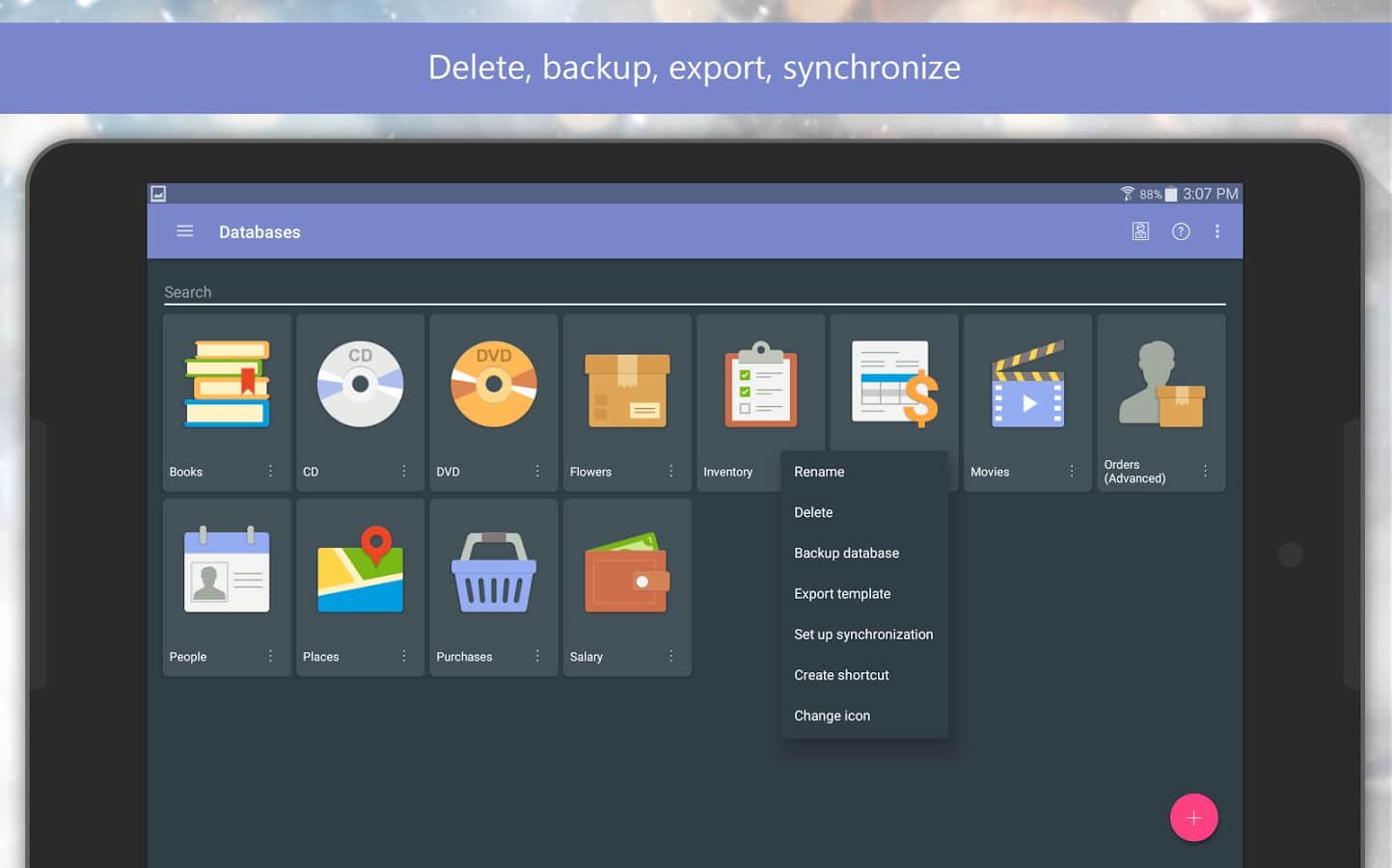Open the Purchases basket icon

point(493,573)
